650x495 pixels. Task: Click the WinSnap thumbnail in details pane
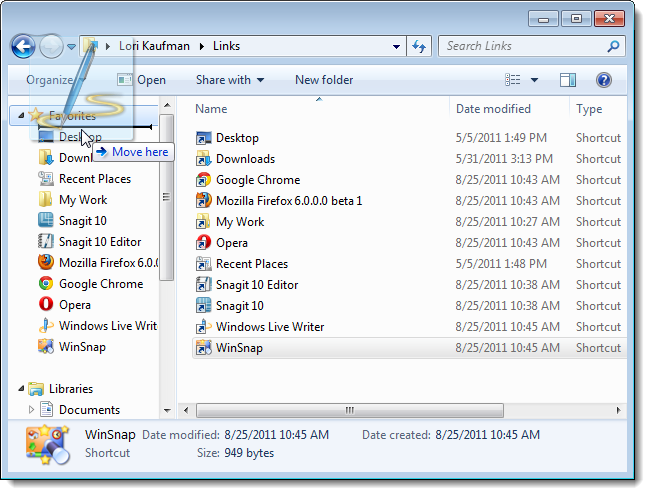(48, 444)
